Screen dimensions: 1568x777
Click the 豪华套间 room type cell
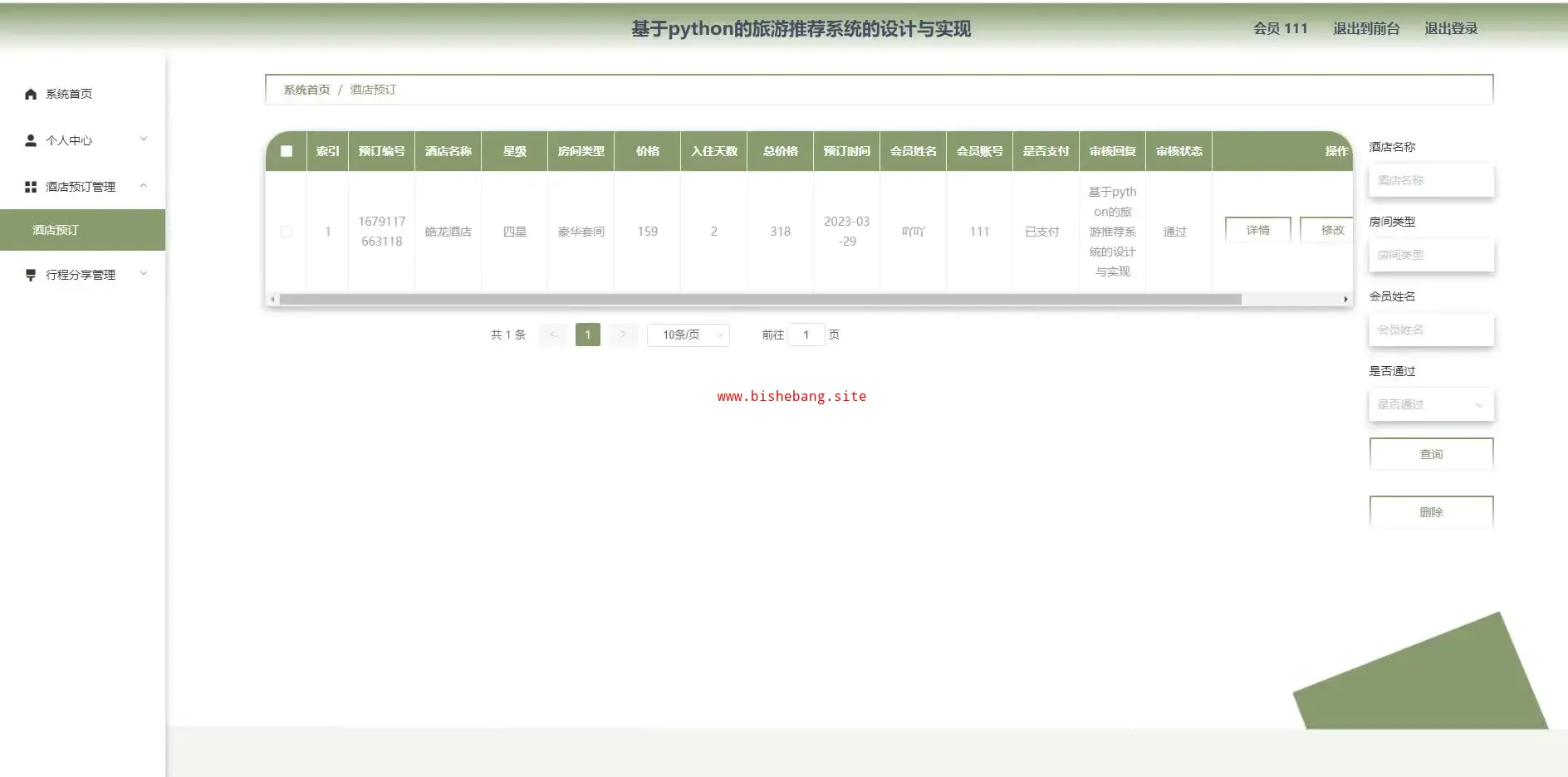(x=581, y=232)
